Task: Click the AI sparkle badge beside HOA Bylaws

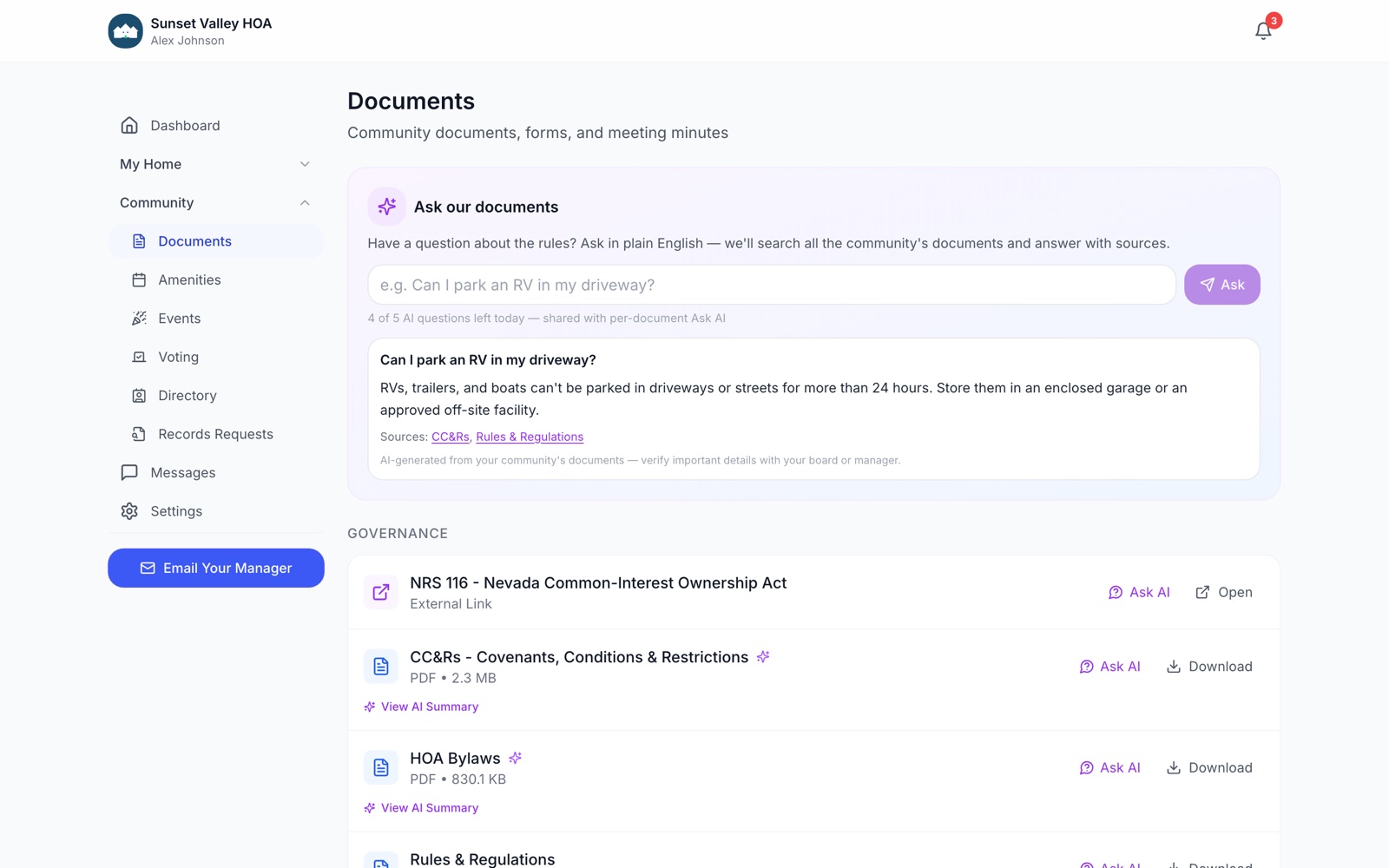Action: point(516,758)
